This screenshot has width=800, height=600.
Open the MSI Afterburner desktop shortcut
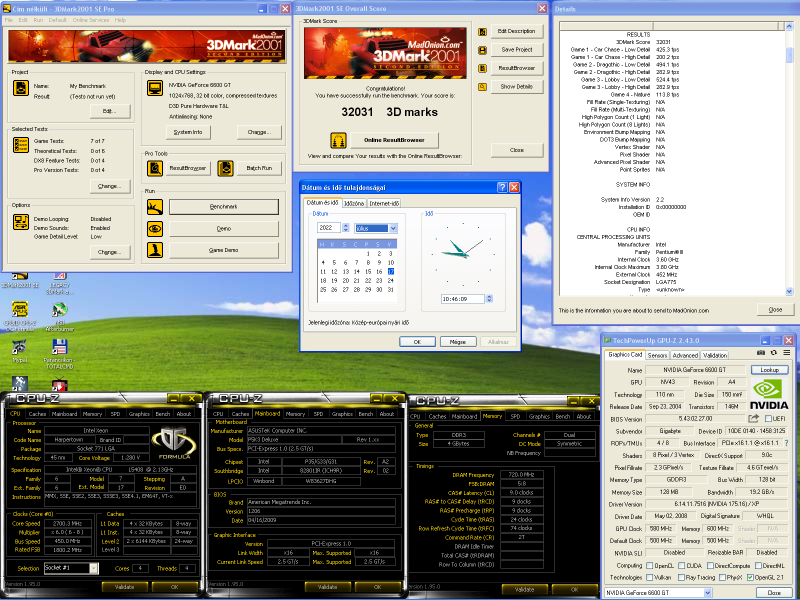click(x=60, y=316)
